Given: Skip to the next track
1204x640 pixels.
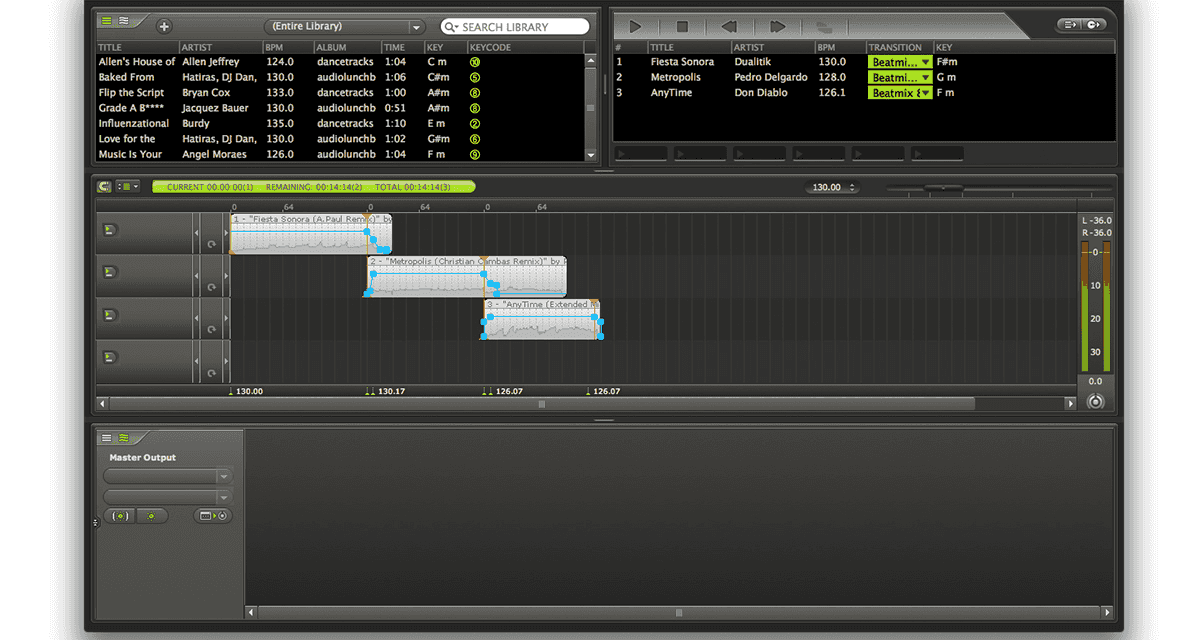Looking at the screenshot, I should tap(777, 27).
